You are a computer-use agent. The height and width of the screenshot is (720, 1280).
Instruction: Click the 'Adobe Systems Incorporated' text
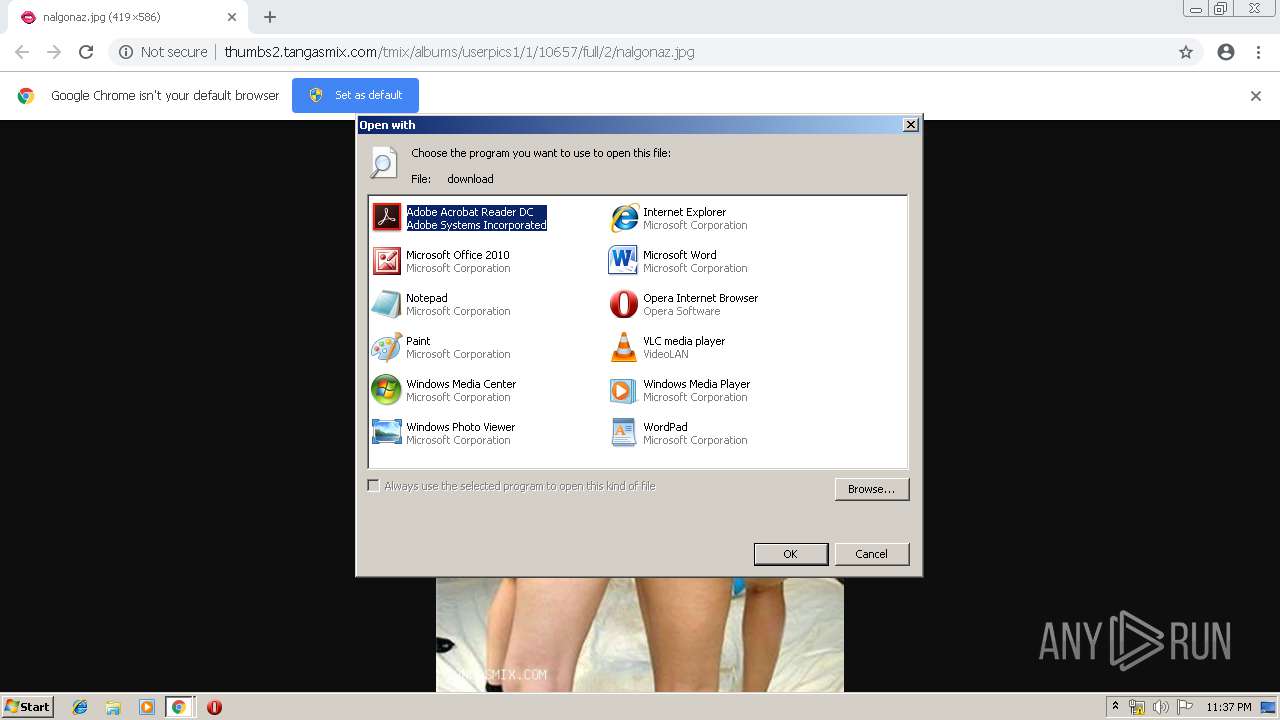(x=476, y=226)
